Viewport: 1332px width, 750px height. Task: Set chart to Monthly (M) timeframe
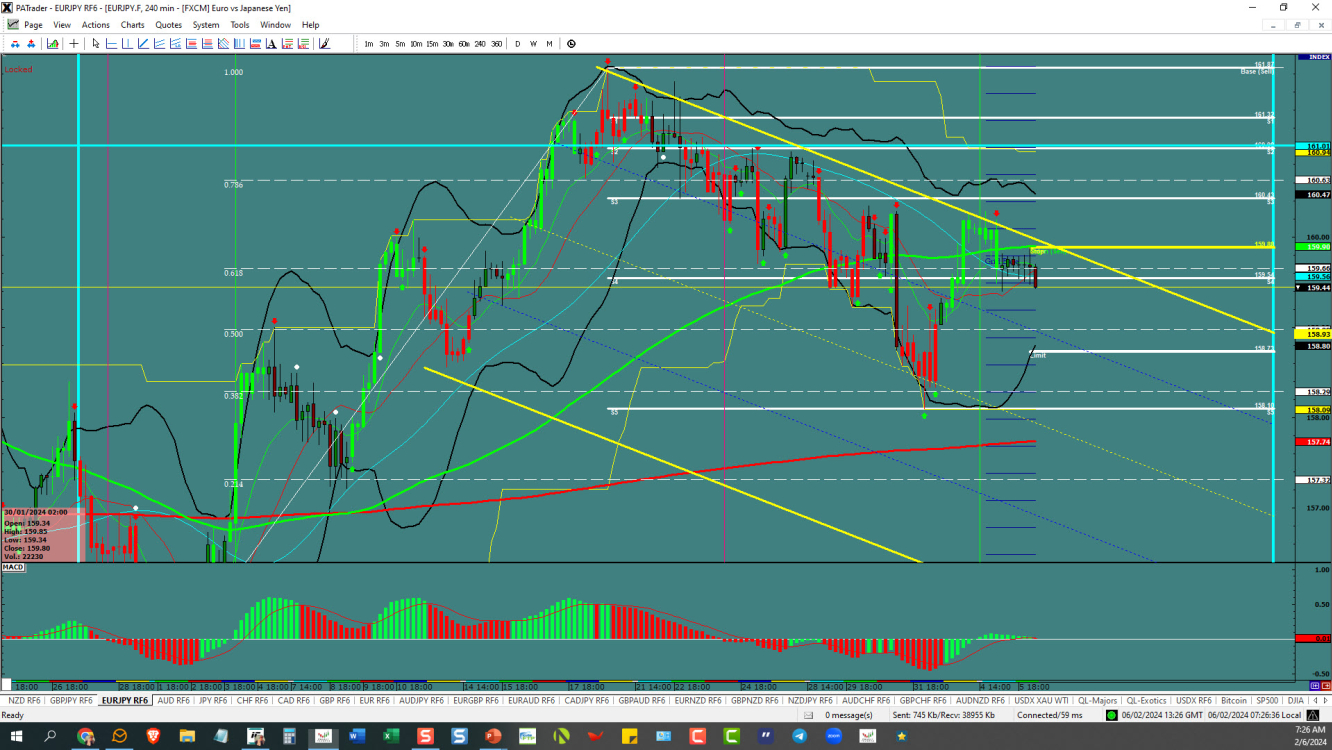pyautogui.click(x=549, y=44)
